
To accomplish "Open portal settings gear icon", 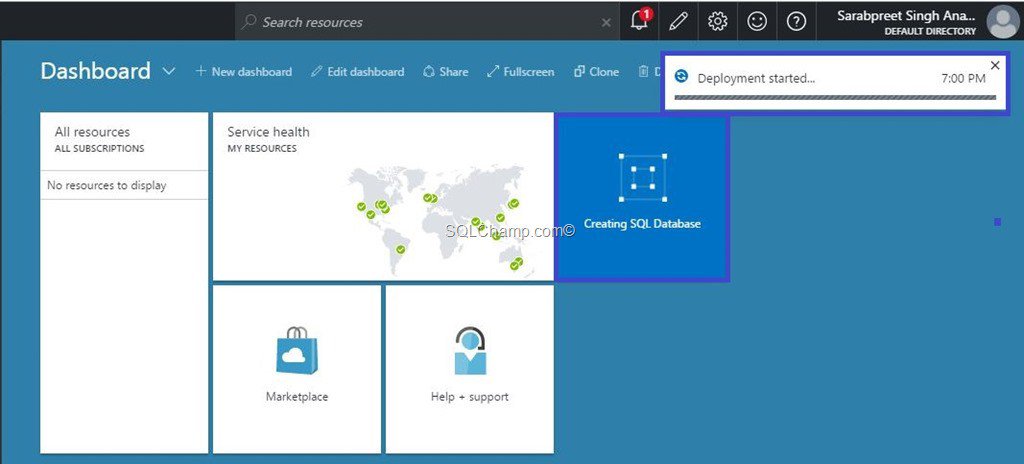I will pyautogui.click(x=718, y=22).
